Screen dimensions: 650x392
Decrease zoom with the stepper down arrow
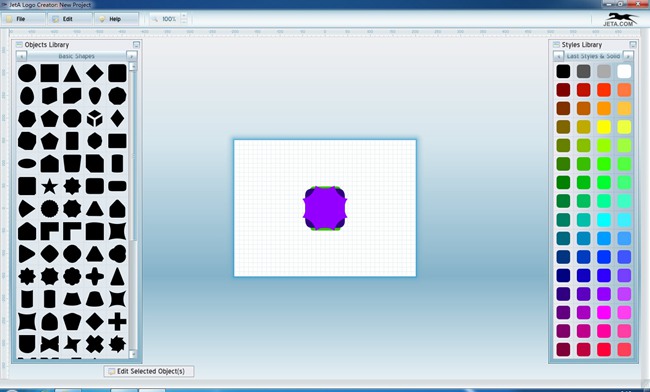click(x=184, y=22)
